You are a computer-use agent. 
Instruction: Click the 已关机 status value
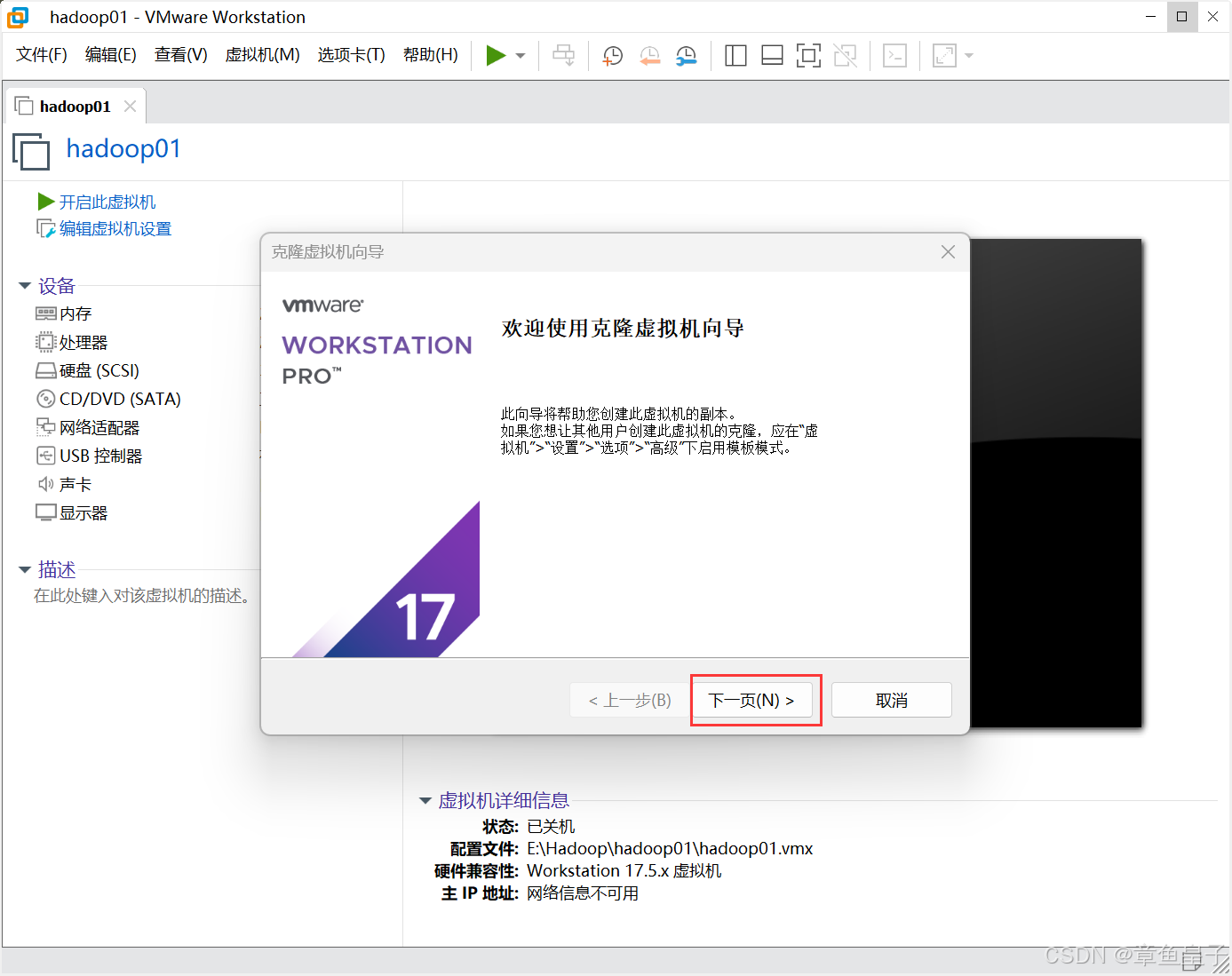(551, 826)
